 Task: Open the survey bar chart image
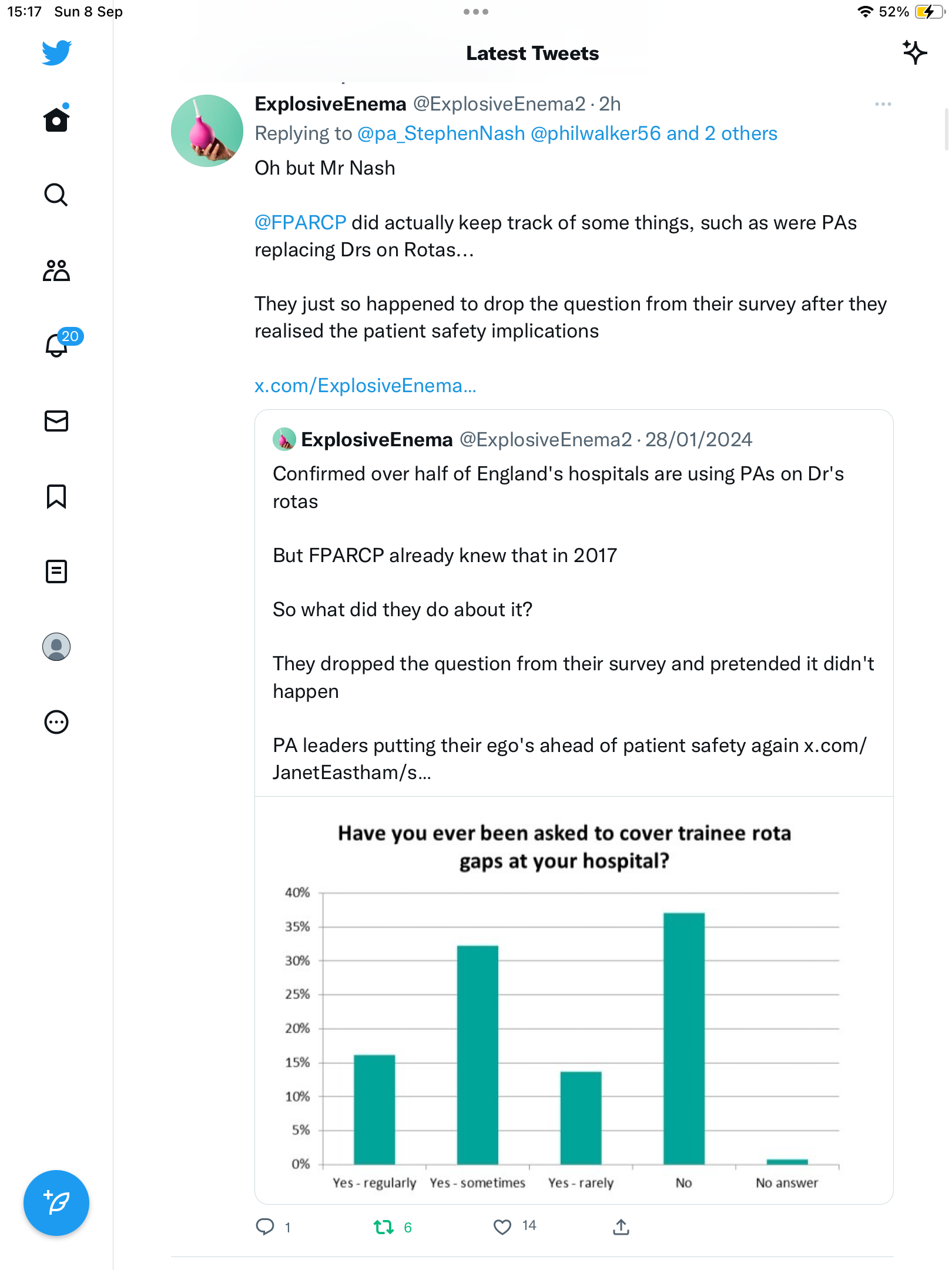pos(574,1000)
